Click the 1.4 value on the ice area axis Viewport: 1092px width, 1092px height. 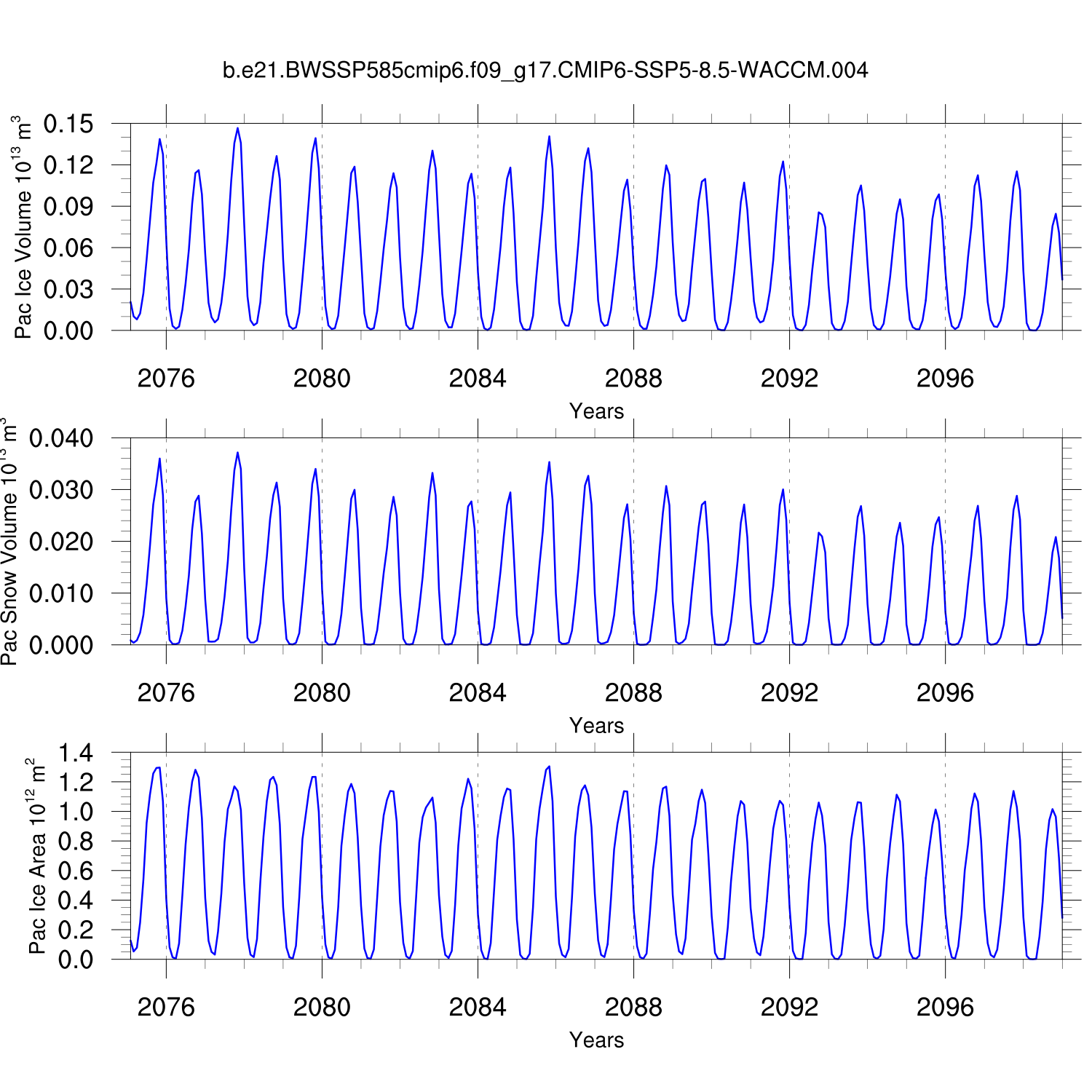coord(76,753)
